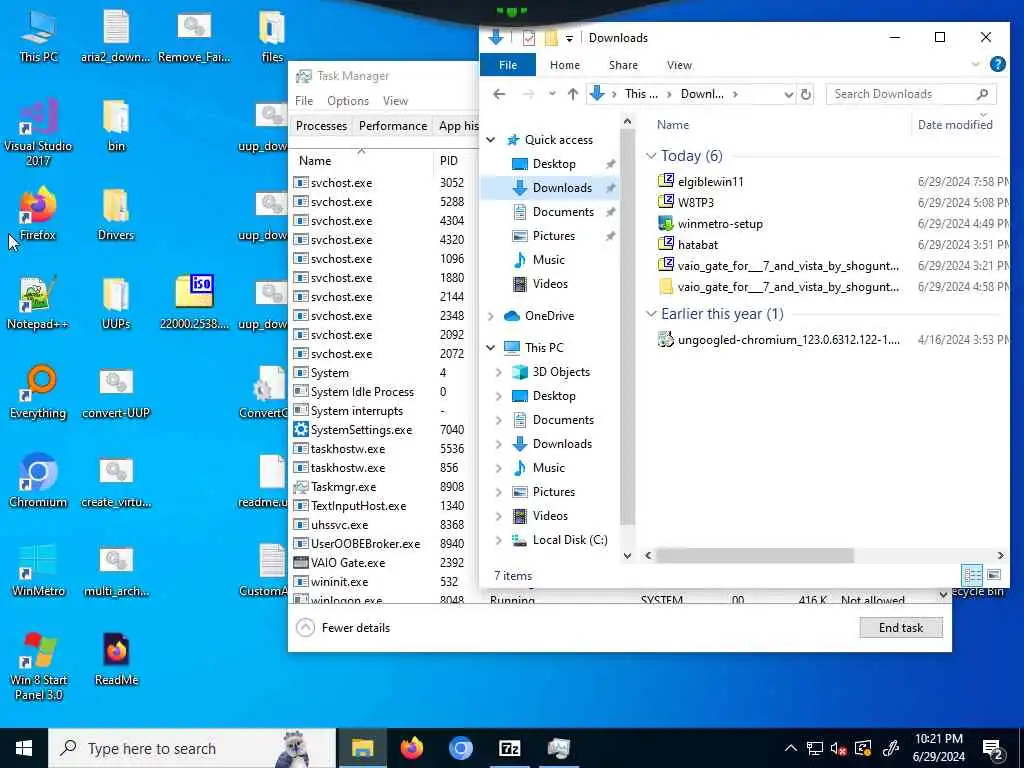Click the Explorer horizontal scrollbar

754,555
